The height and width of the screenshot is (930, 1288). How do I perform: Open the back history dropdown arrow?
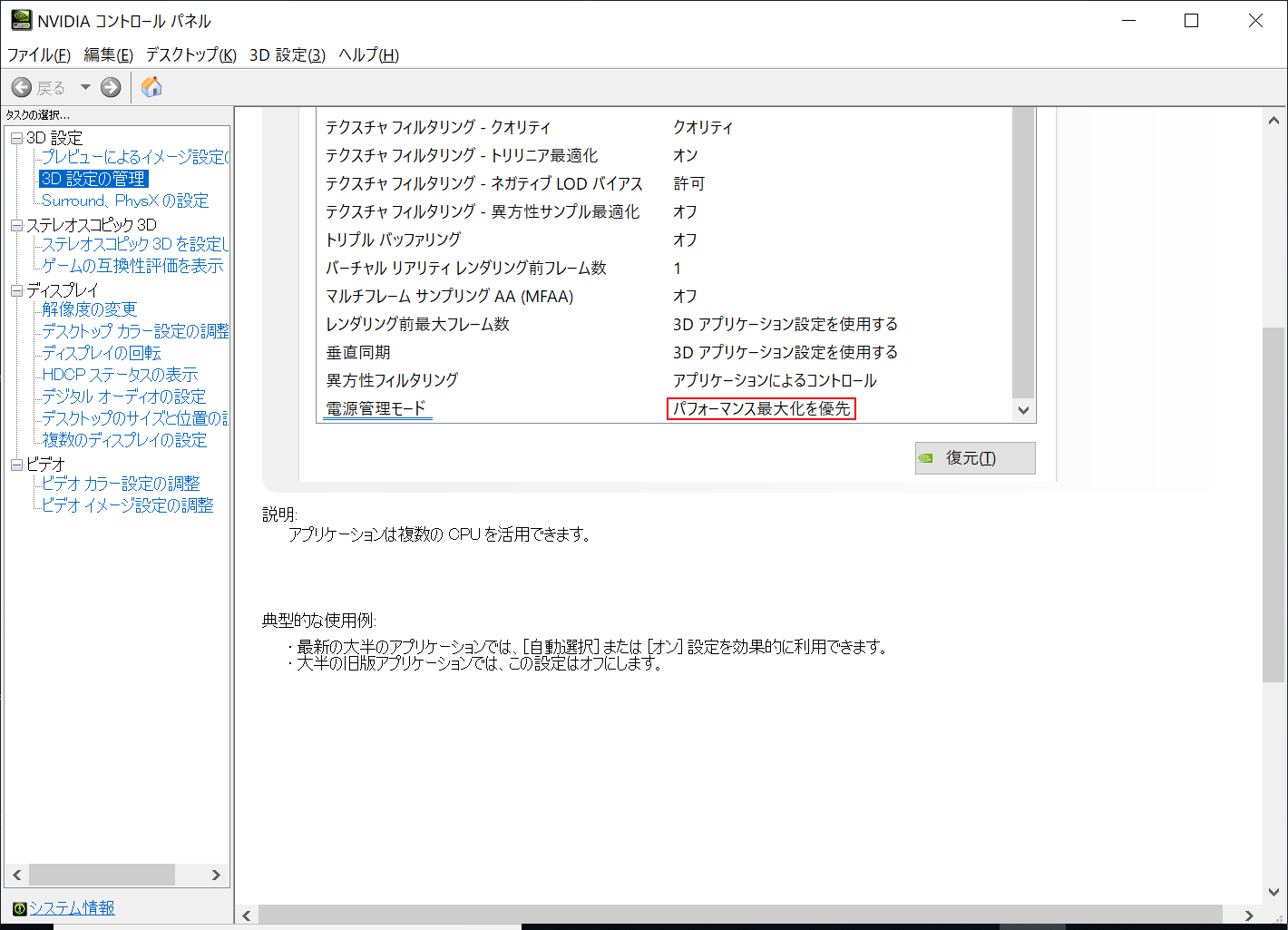tap(85, 87)
